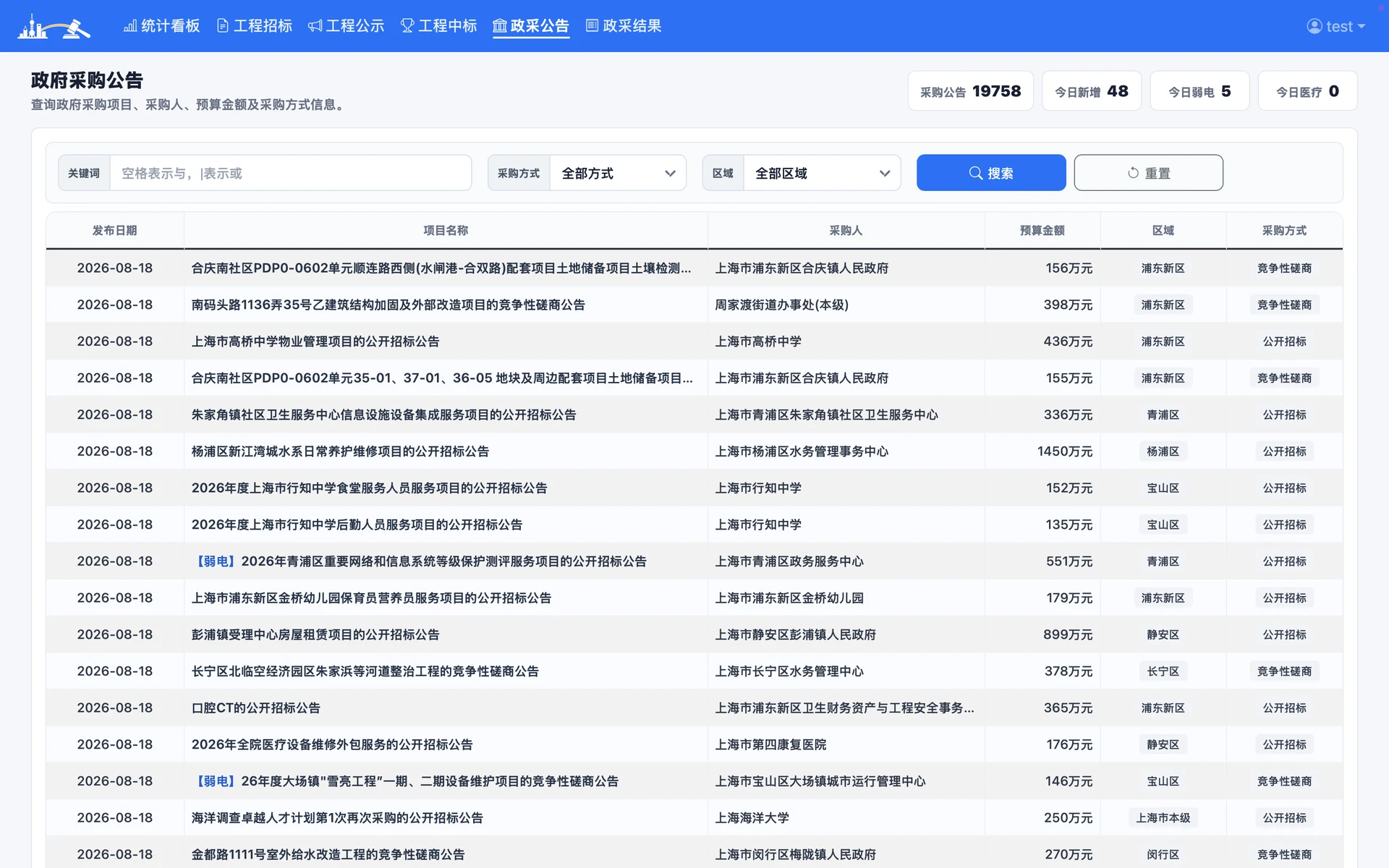Click the list icon beside 政采结果
Image resolution: width=1389 pixels, height=868 pixels.
pos(592,26)
